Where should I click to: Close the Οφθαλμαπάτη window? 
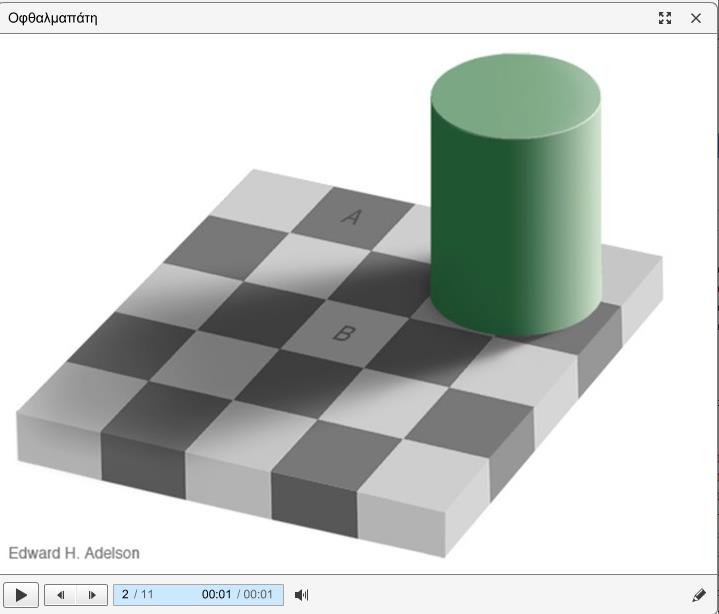[x=696, y=18]
